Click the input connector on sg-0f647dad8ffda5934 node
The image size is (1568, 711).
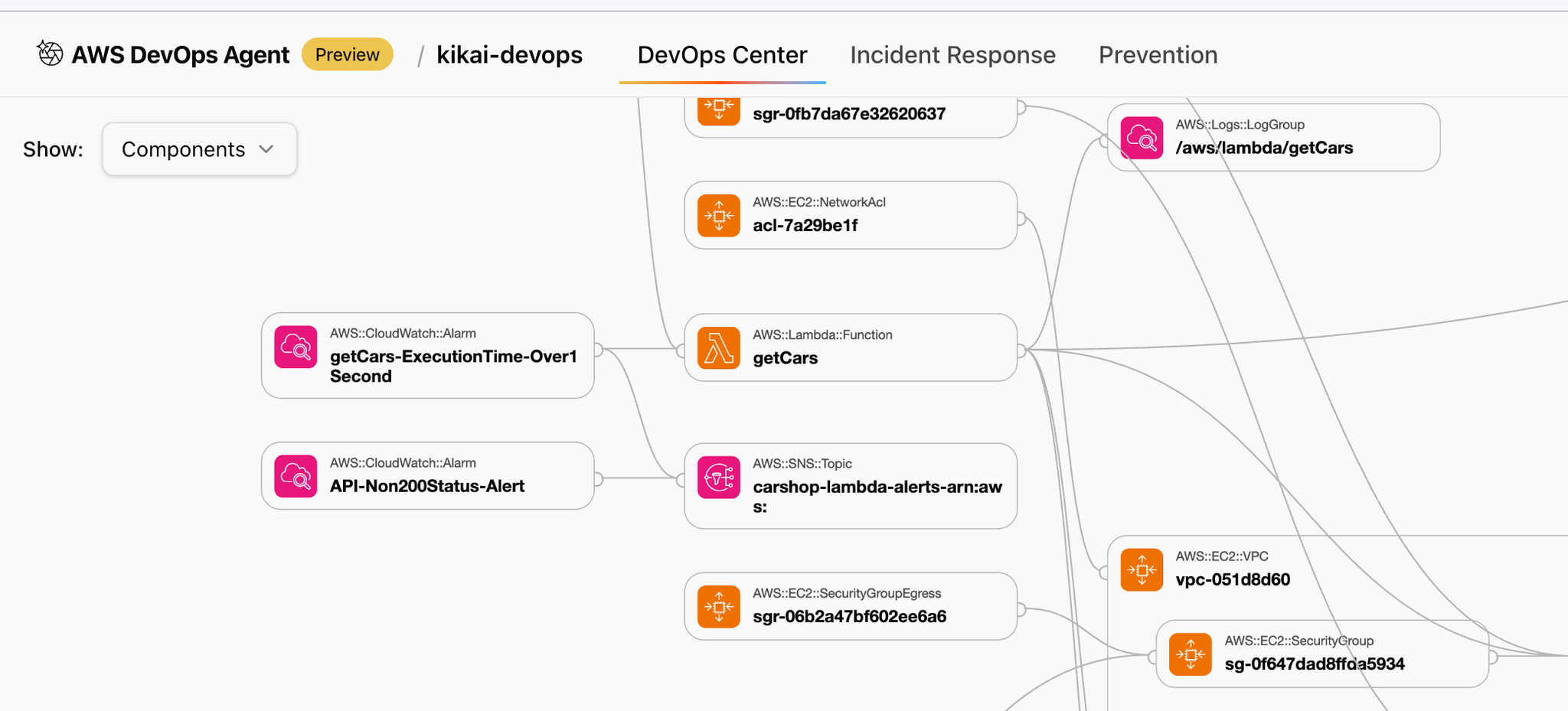(1154, 657)
